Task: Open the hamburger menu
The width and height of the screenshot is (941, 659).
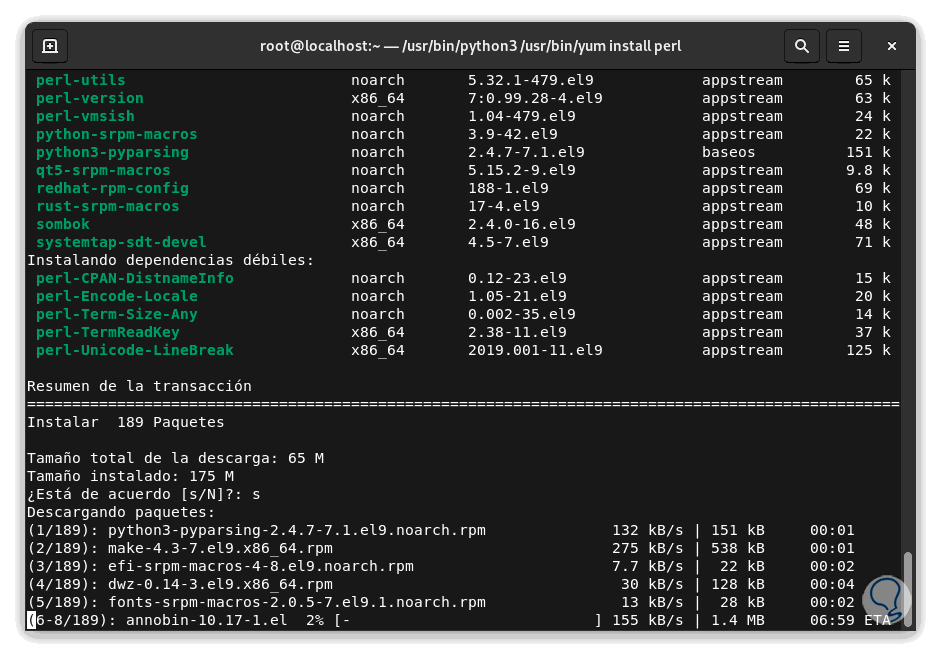Action: 844,46
